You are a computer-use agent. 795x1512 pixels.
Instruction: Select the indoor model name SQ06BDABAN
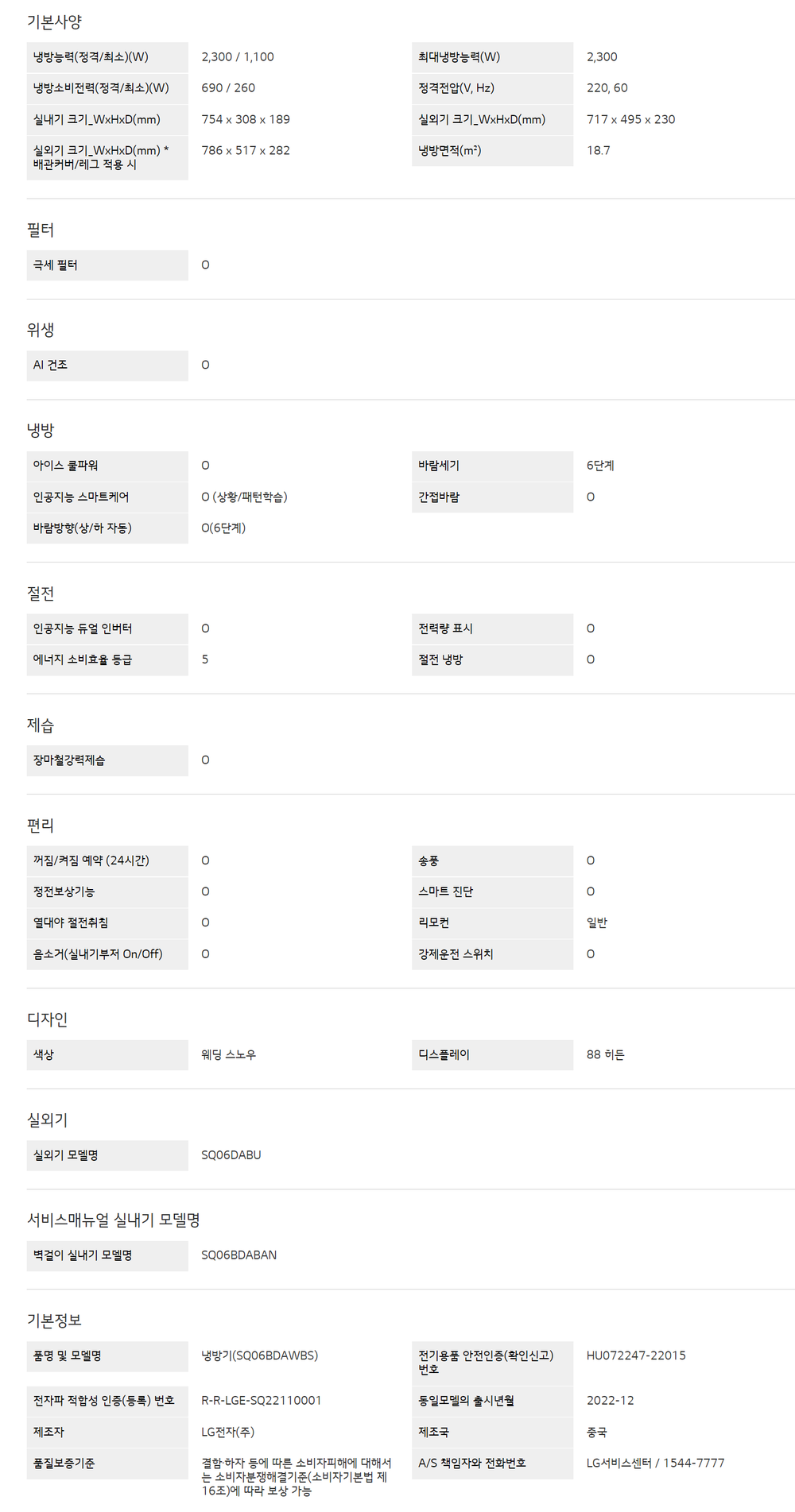239,1255
